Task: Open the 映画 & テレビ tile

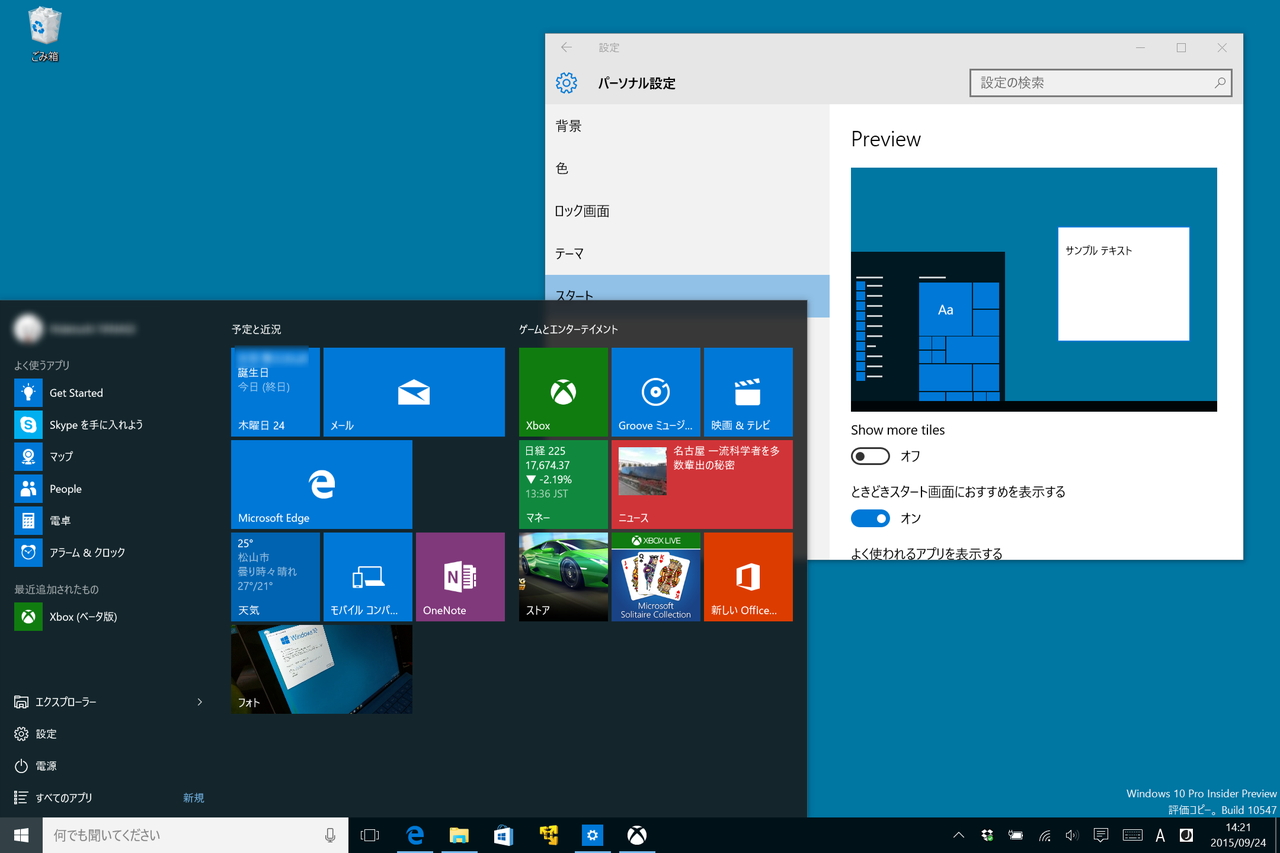Action: [x=748, y=392]
